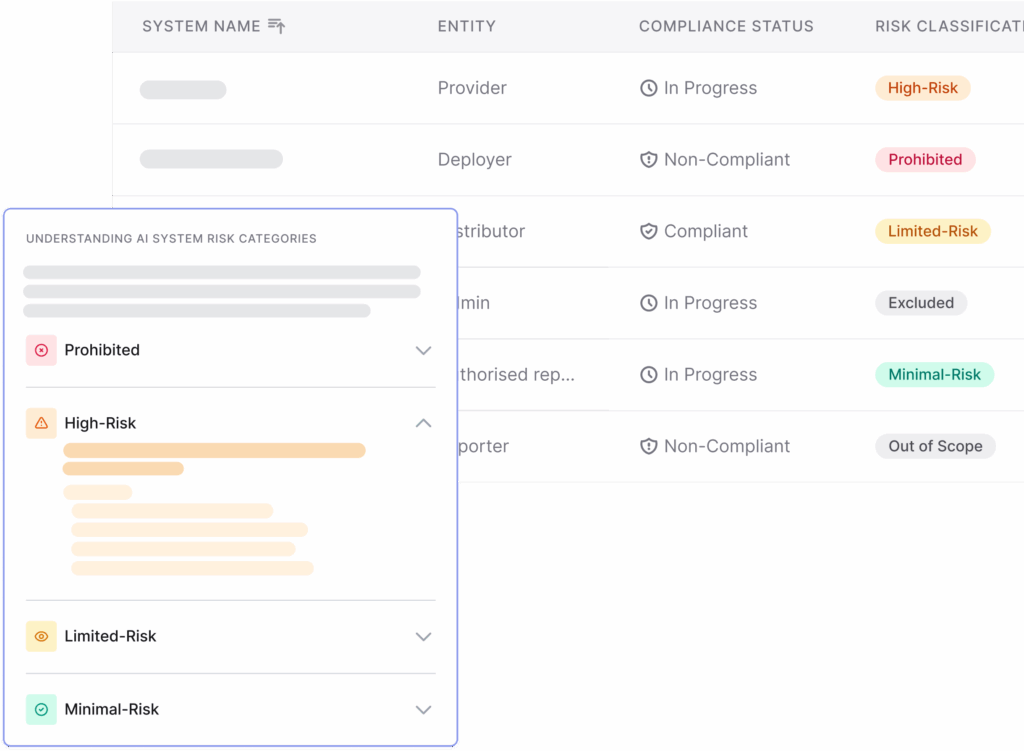
Task: Click the yellow Limited-Risk eye icon
Action: coord(41,636)
